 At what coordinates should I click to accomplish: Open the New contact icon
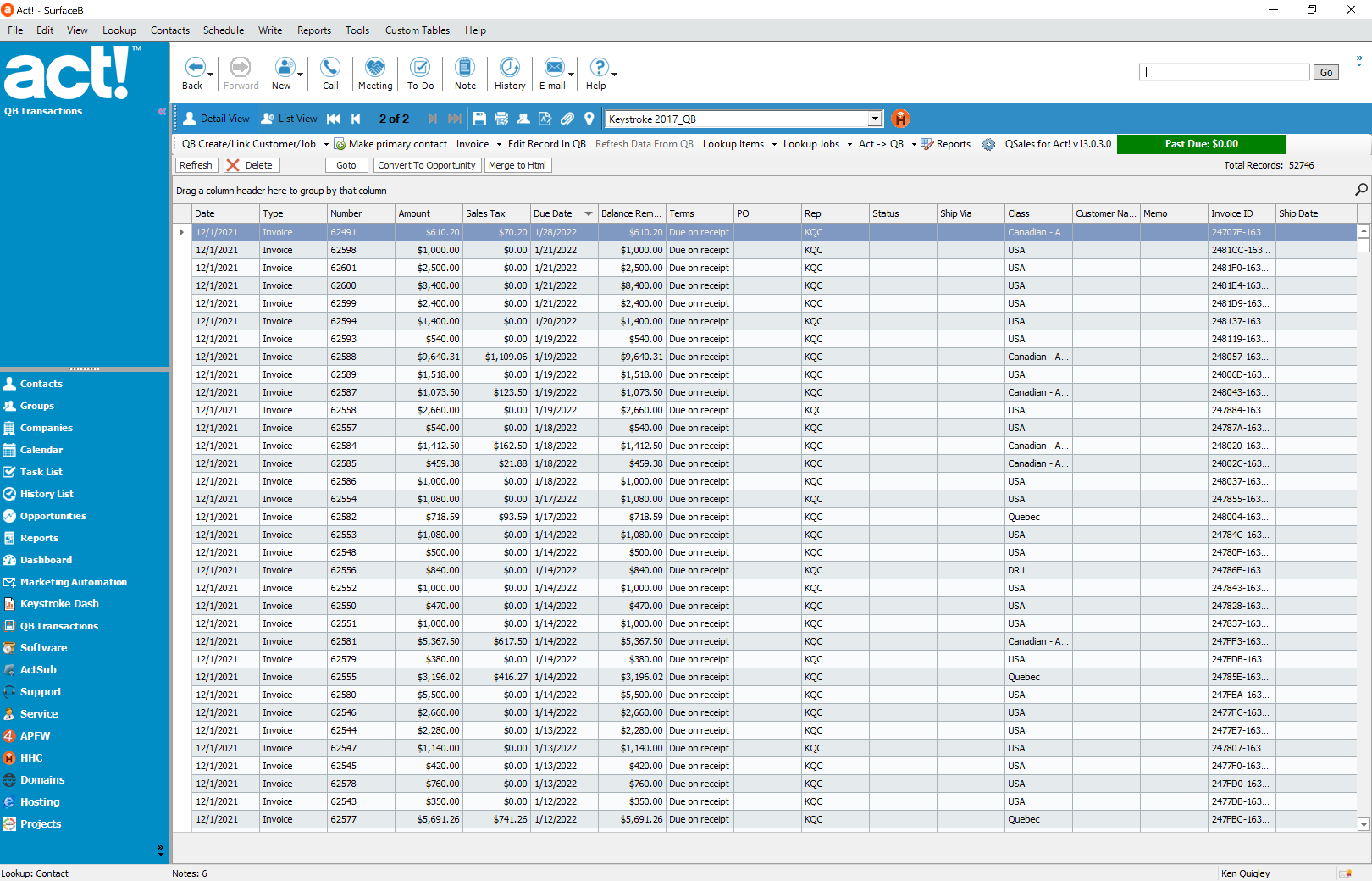[284, 67]
